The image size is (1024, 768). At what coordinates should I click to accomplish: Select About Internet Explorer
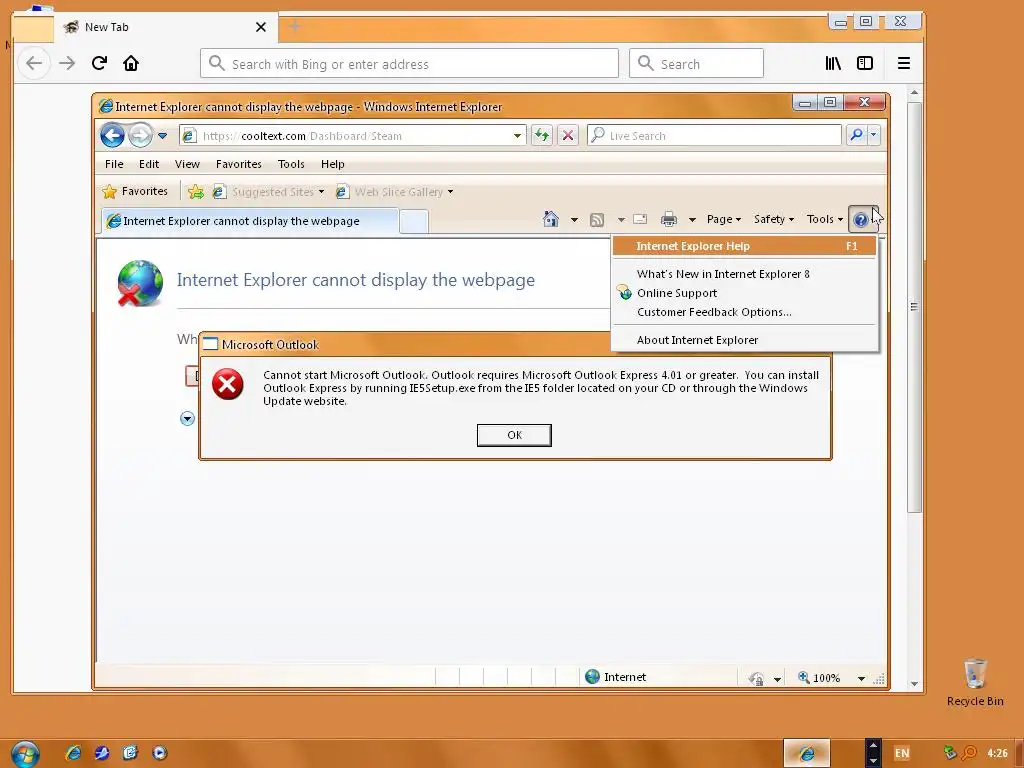744,340
